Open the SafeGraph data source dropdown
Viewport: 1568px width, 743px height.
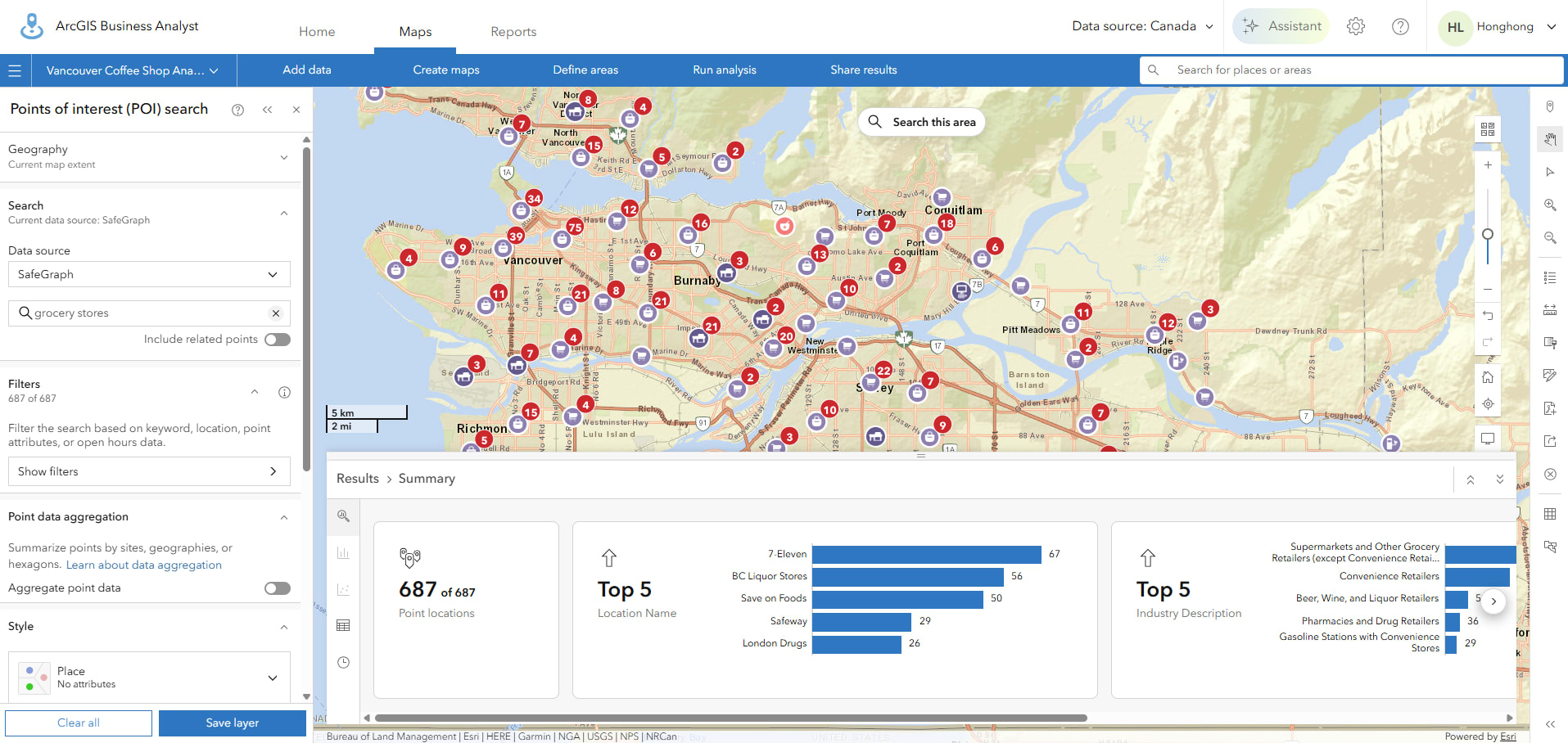coord(149,274)
